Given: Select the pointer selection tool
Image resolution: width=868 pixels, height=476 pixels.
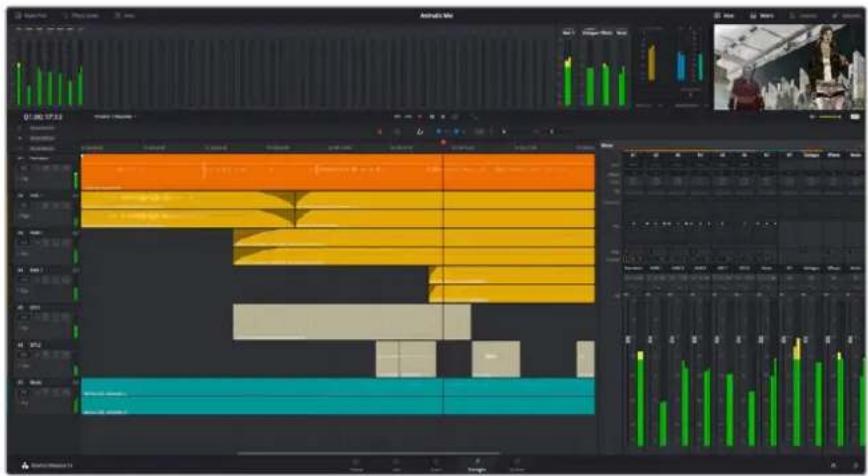Looking at the screenshot, I should 380,132.
